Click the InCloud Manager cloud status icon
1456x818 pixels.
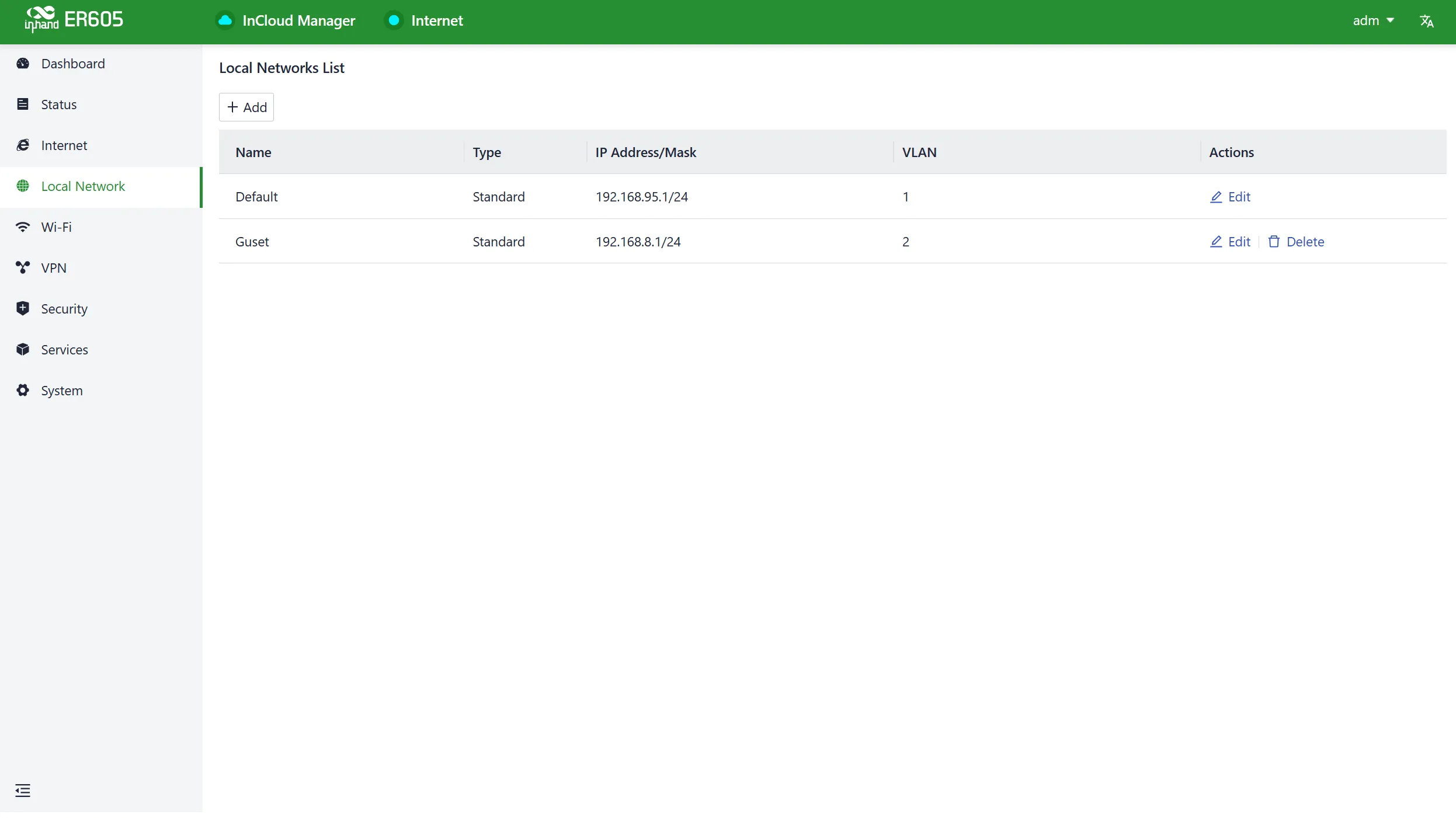pyautogui.click(x=225, y=20)
